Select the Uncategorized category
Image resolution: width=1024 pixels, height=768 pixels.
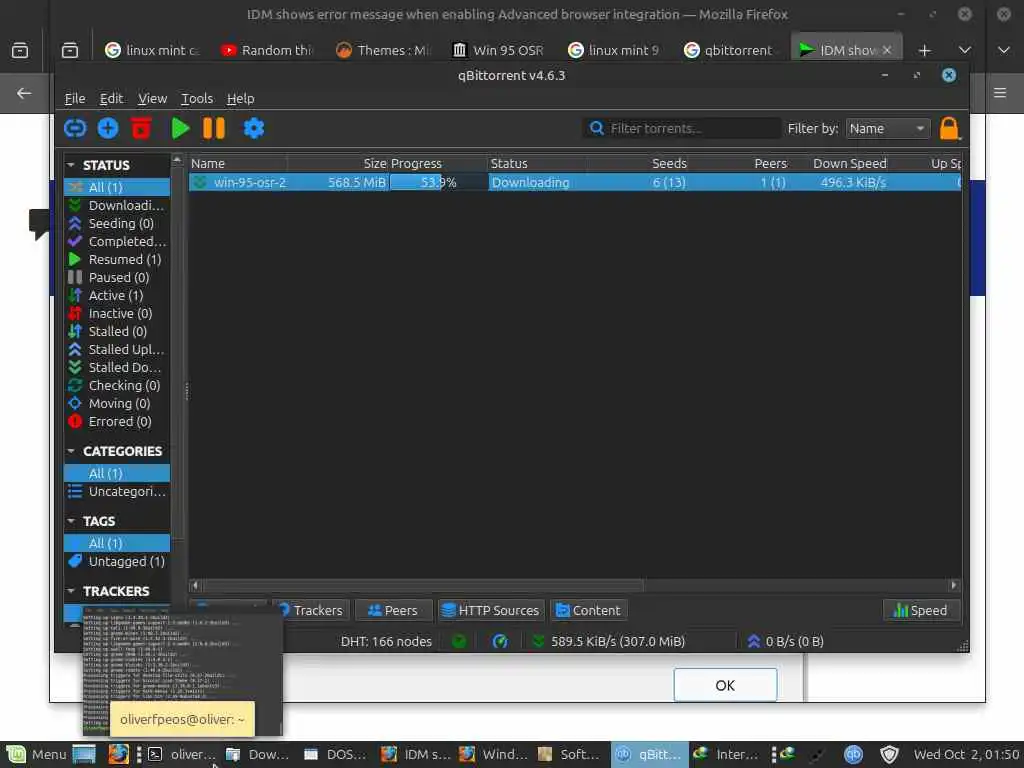(x=117, y=491)
